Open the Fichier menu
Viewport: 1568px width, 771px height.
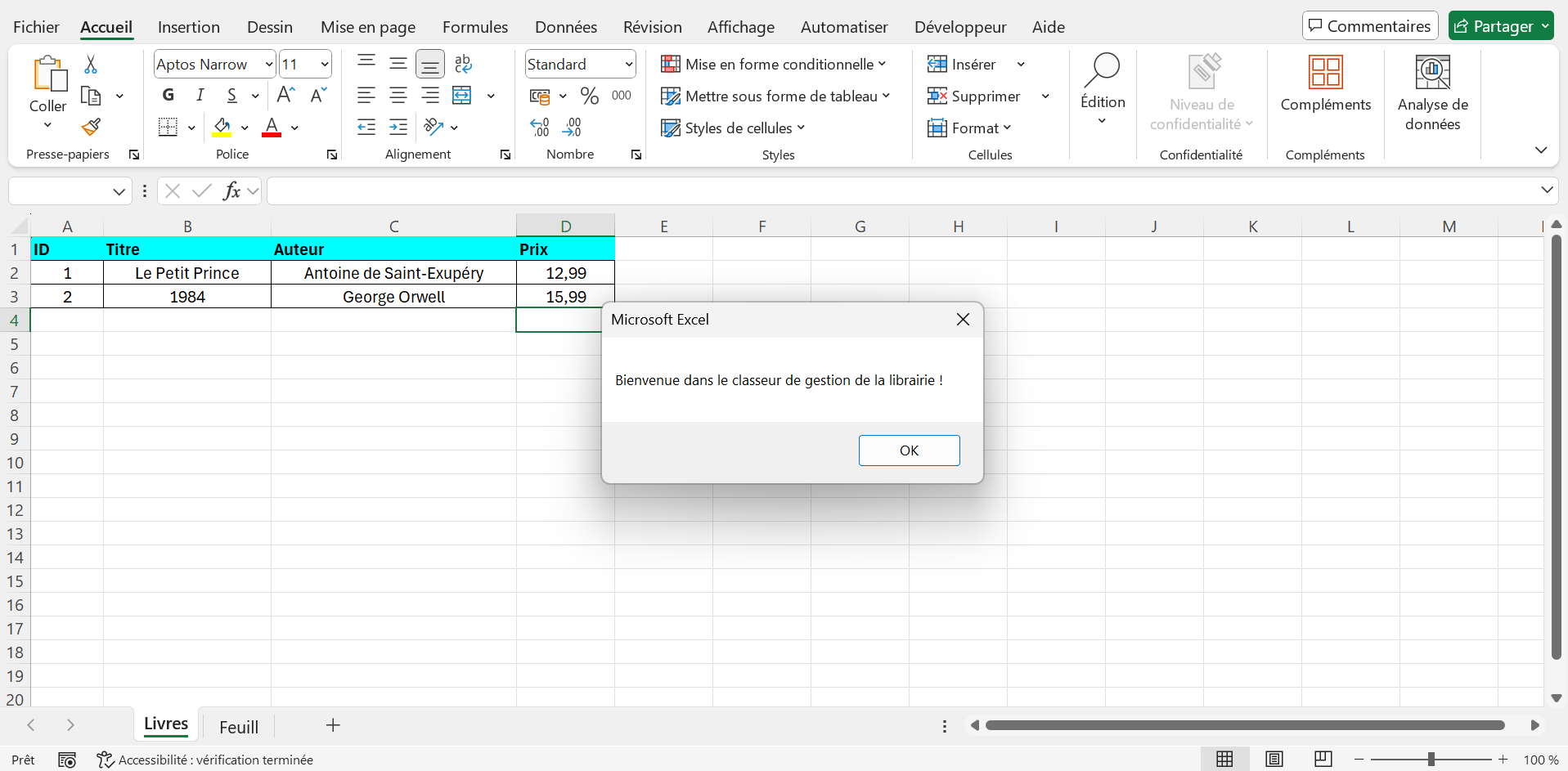click(36, 27)
